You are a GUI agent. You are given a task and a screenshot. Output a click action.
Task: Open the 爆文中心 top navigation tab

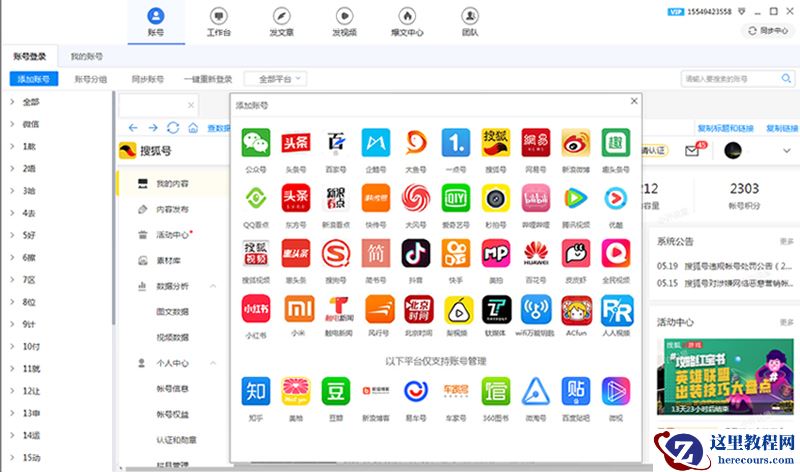407,22
